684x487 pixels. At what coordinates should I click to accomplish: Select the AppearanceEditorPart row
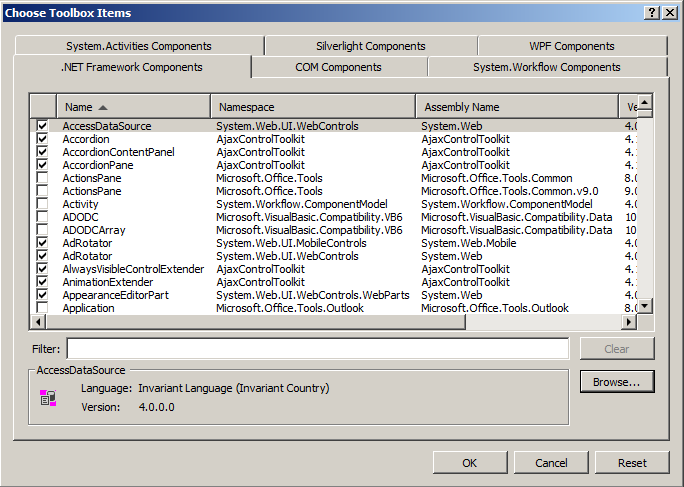coord(334,295)
